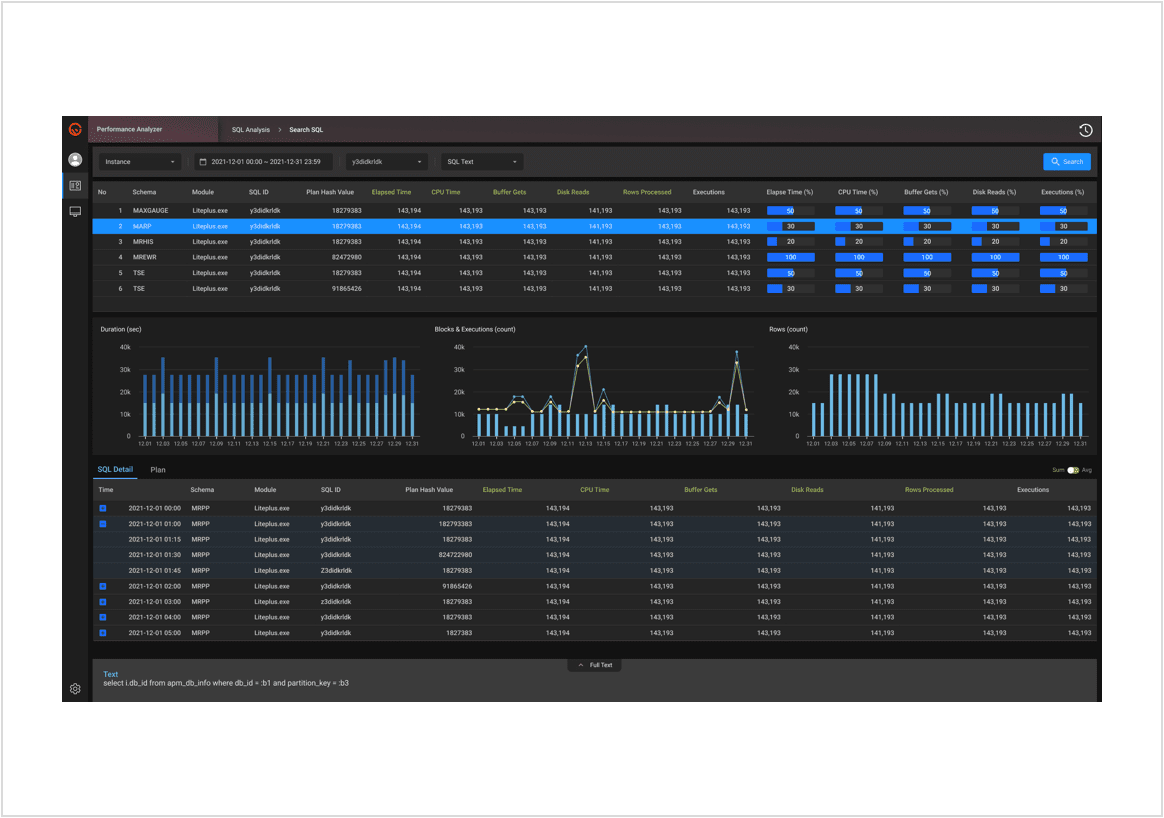Click the blue Search button
This screenshot has width=1164, height=818.
(x=1066, y=162)
